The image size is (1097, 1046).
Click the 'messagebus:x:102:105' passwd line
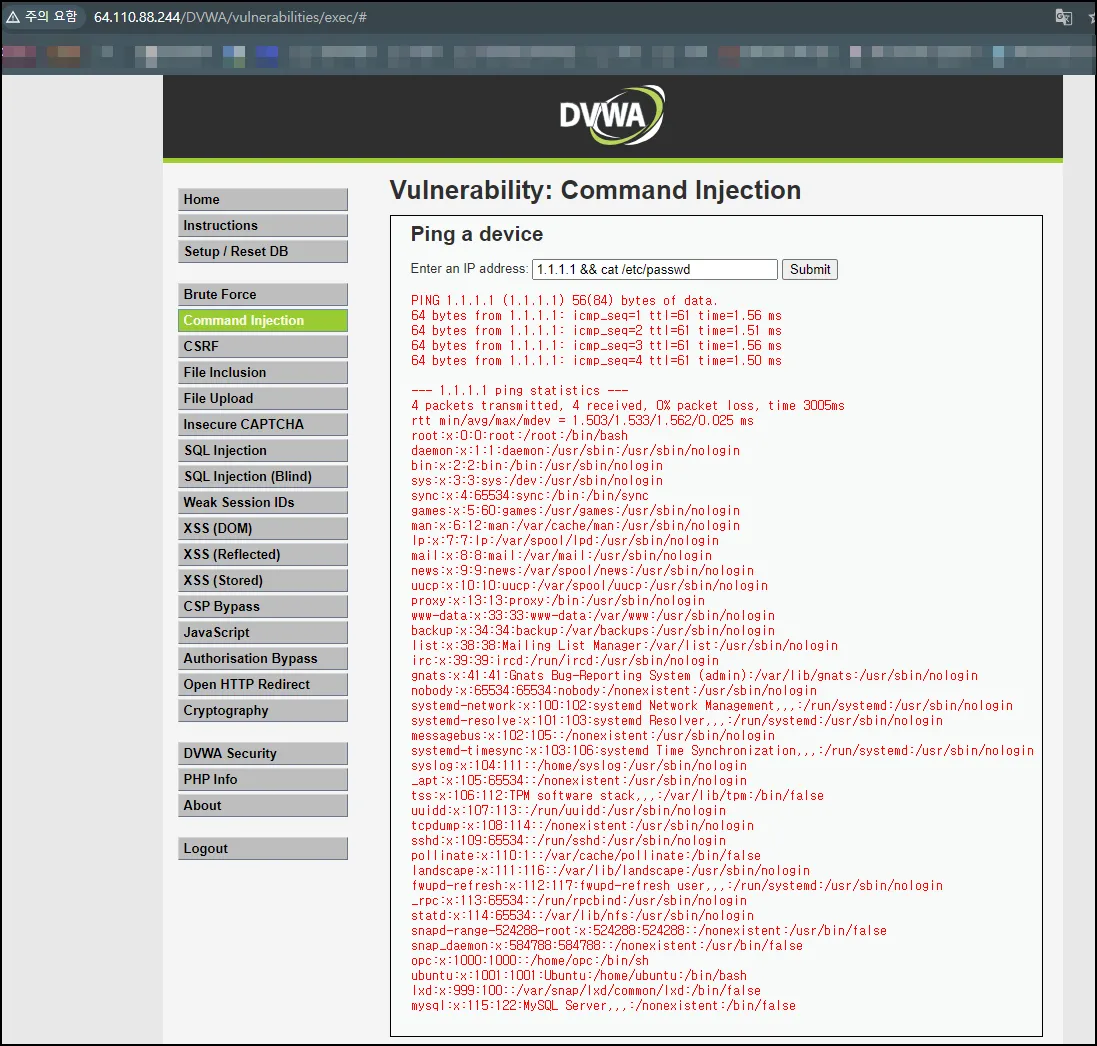593,736
